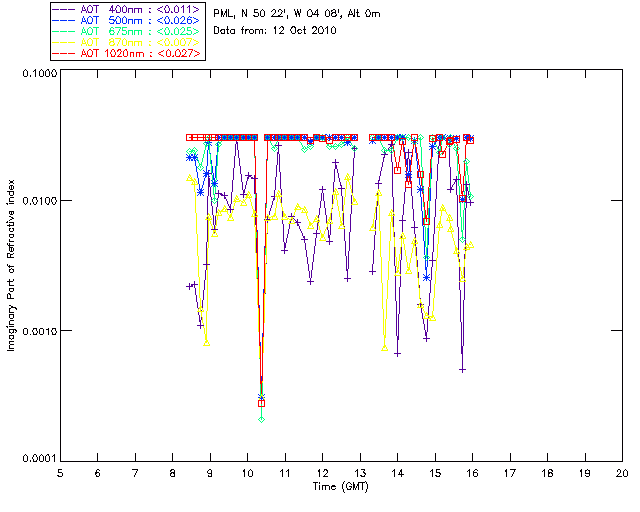Click the green diamond marker at the lowest point
Viewport: 640px width, 512px height.
(262, 419)
